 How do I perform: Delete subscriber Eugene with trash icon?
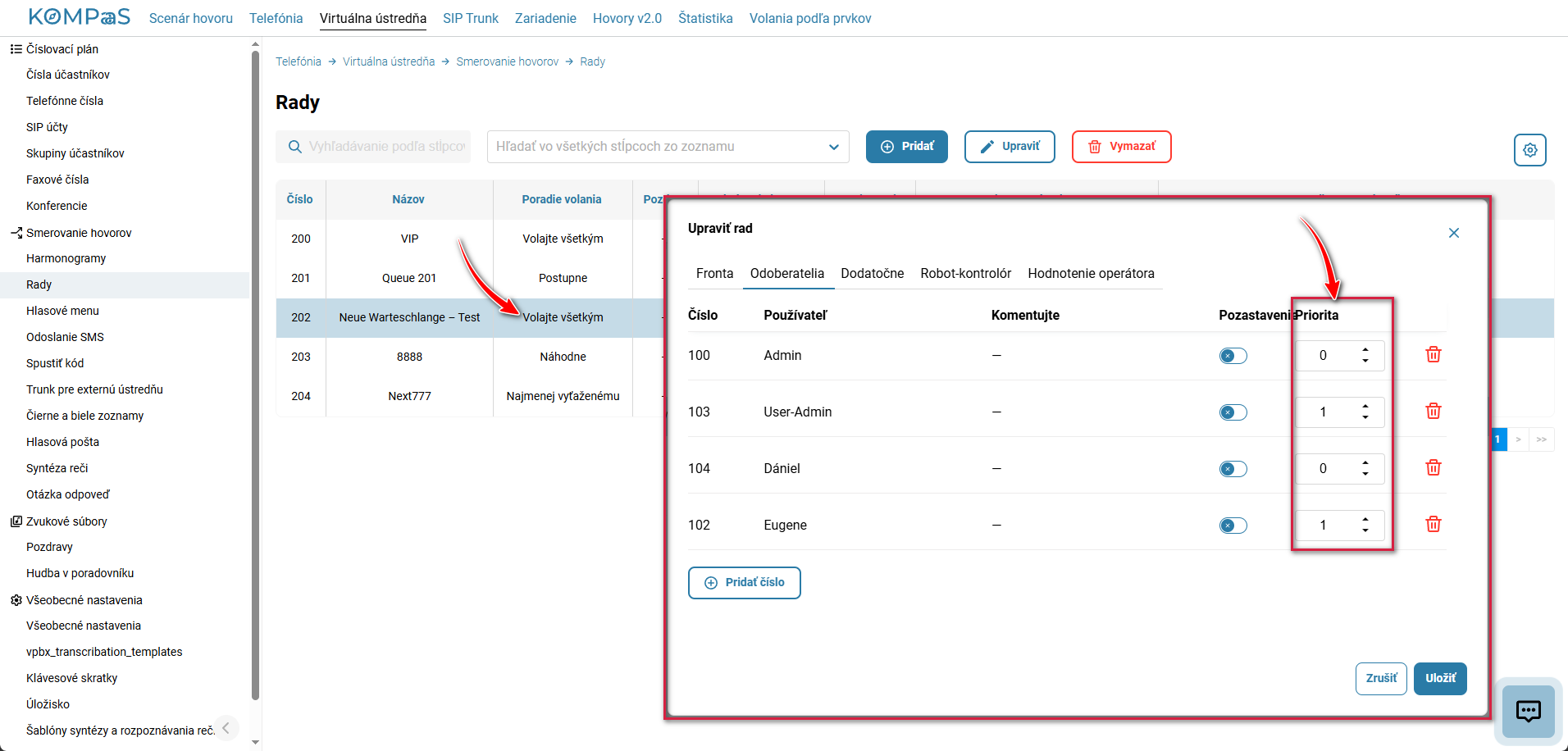coord(1434,525)
